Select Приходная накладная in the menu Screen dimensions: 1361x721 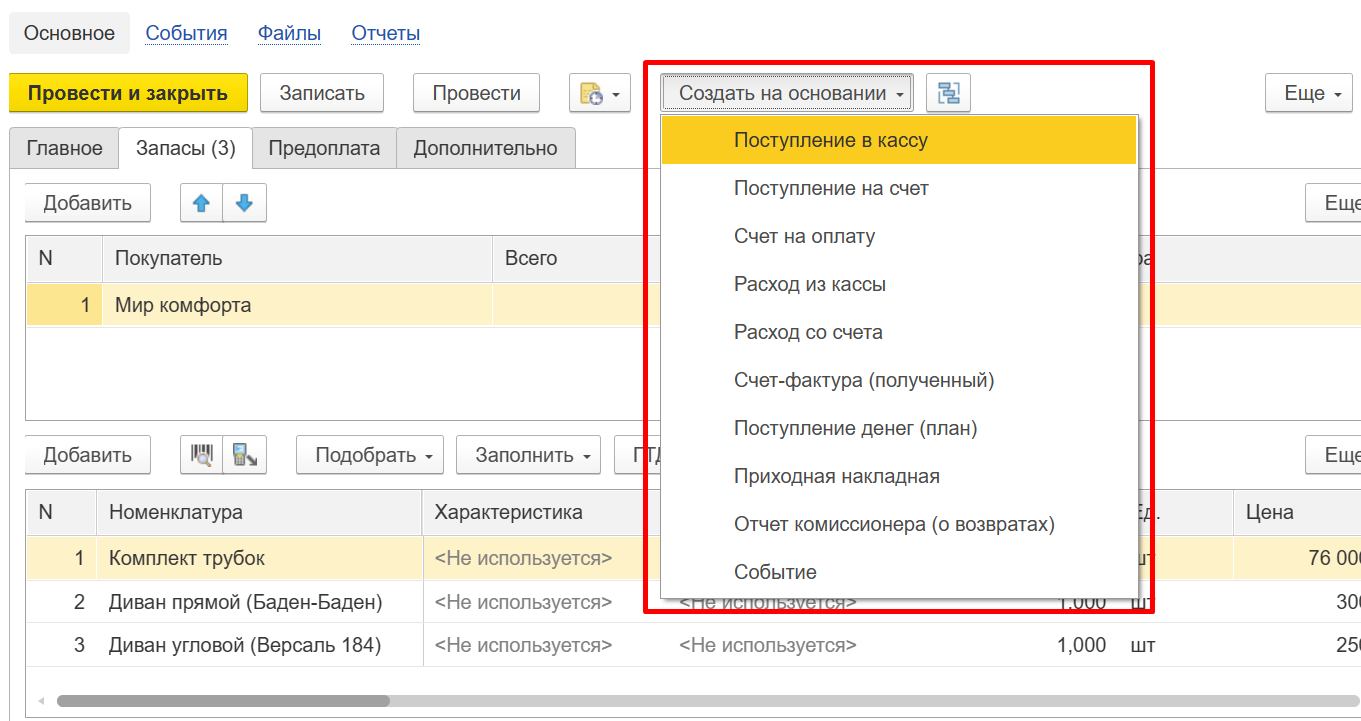[x=836, y=477]
